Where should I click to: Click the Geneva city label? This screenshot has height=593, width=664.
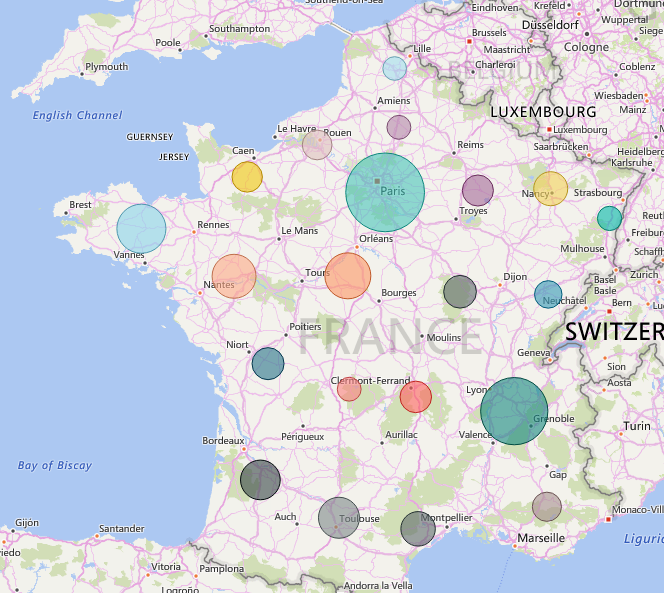pyautogui.click(x=534, y=352)
